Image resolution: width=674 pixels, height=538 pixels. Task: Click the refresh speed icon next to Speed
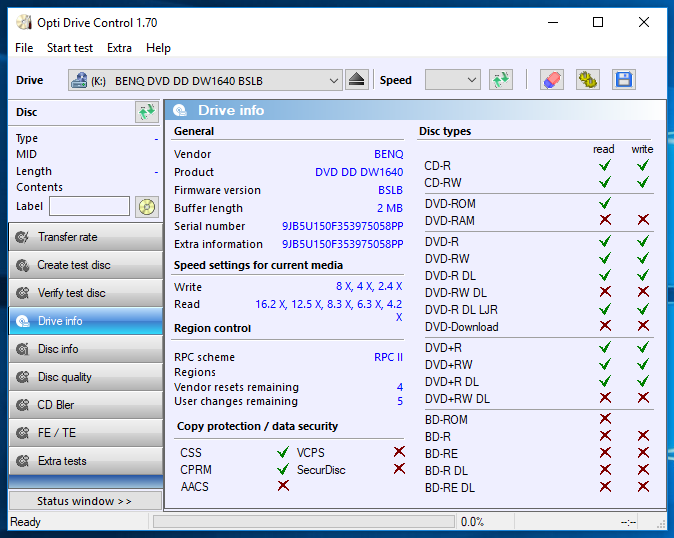[501, 80]
